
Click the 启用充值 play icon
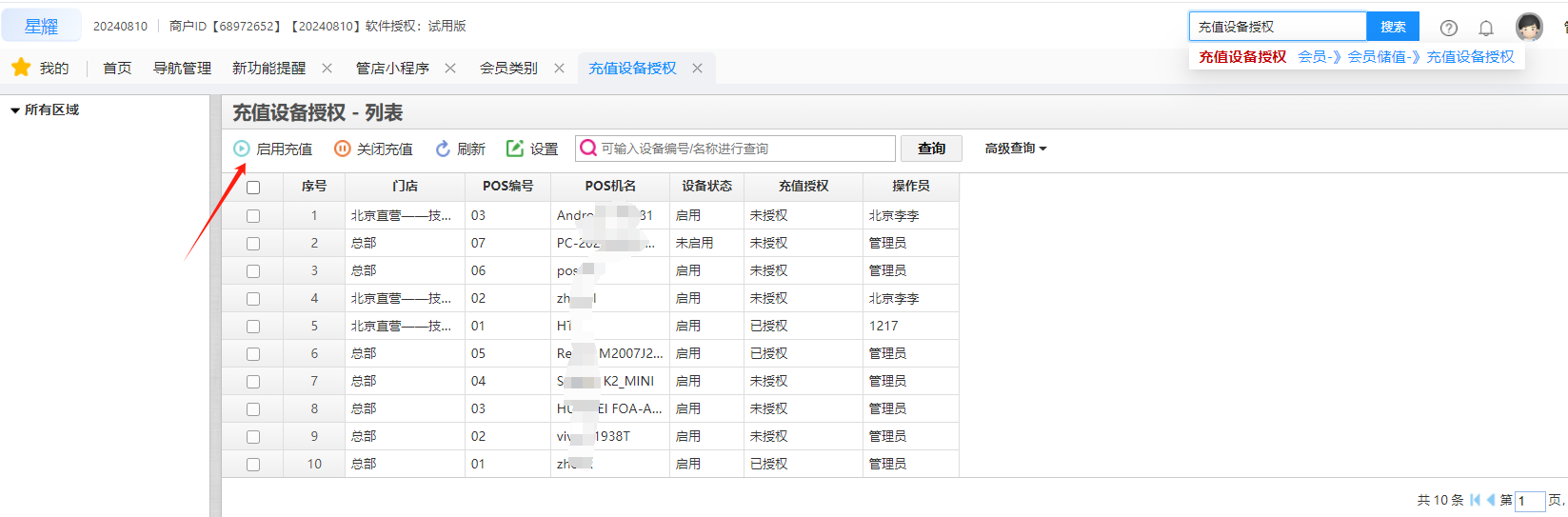(242, 149)
